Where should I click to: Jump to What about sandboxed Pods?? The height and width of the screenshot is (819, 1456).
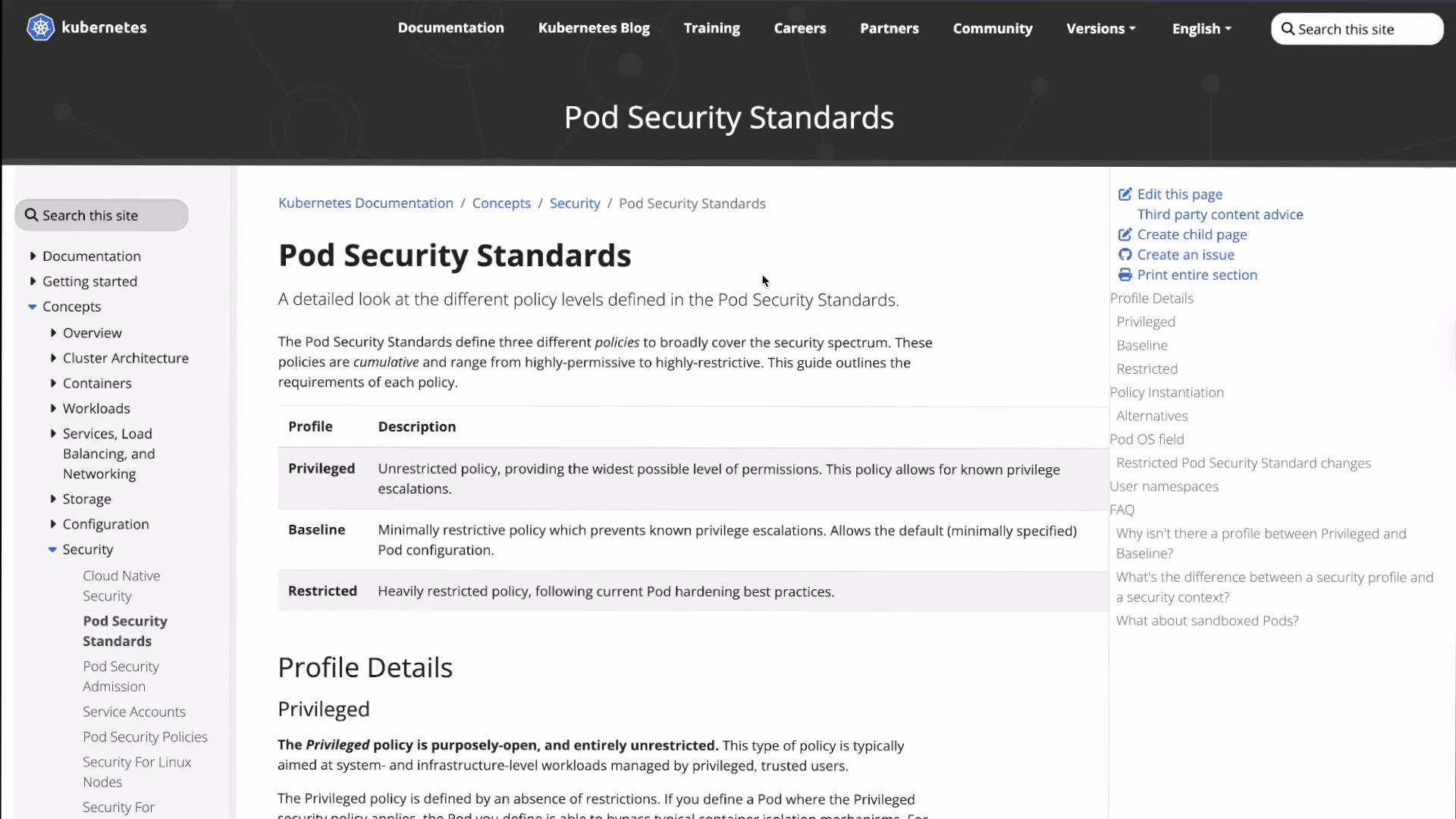coord(1207,620)
